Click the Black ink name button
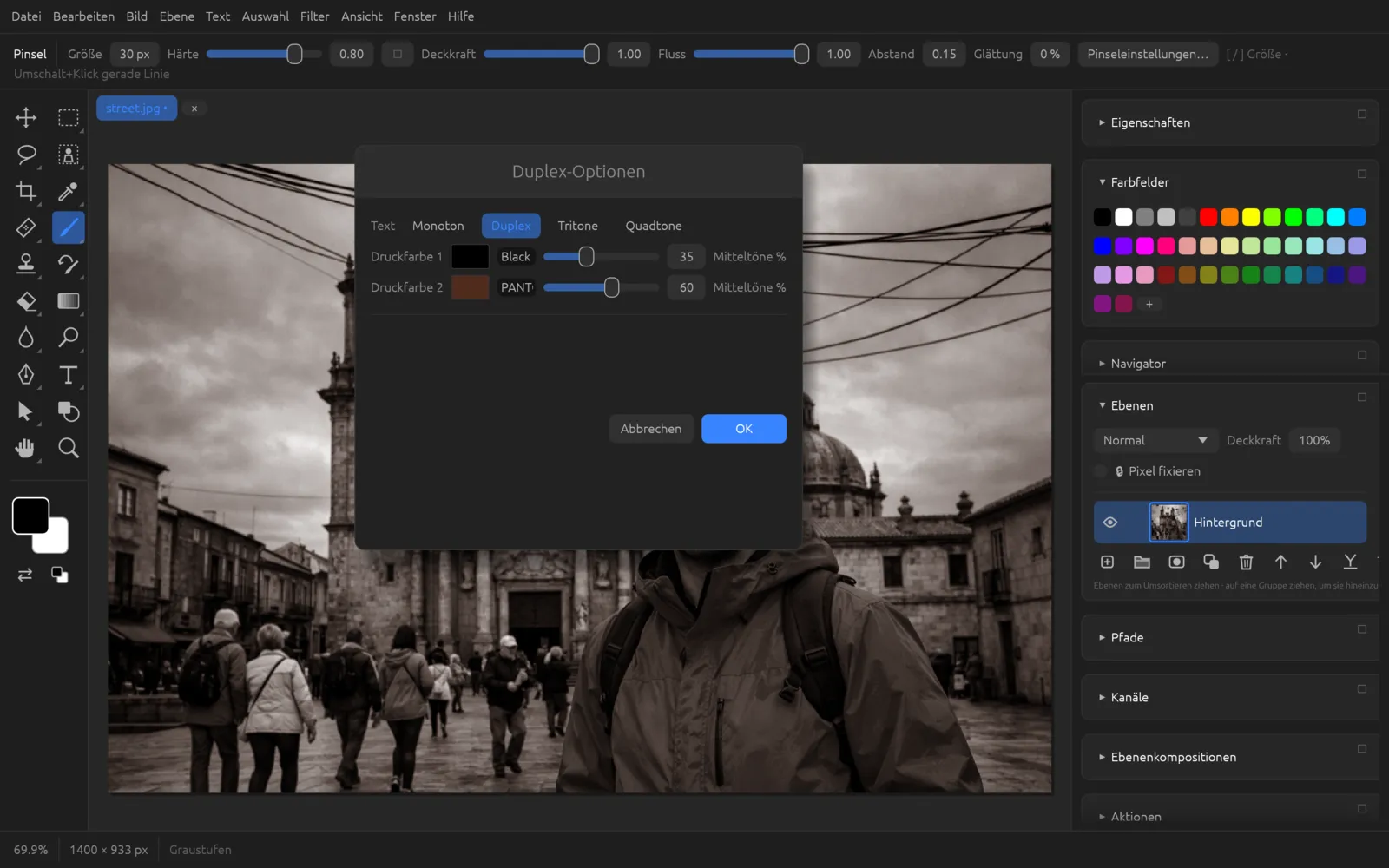The width and height of the screenshot is (1389, 868). pyautogui.click(x=516, y=257)
